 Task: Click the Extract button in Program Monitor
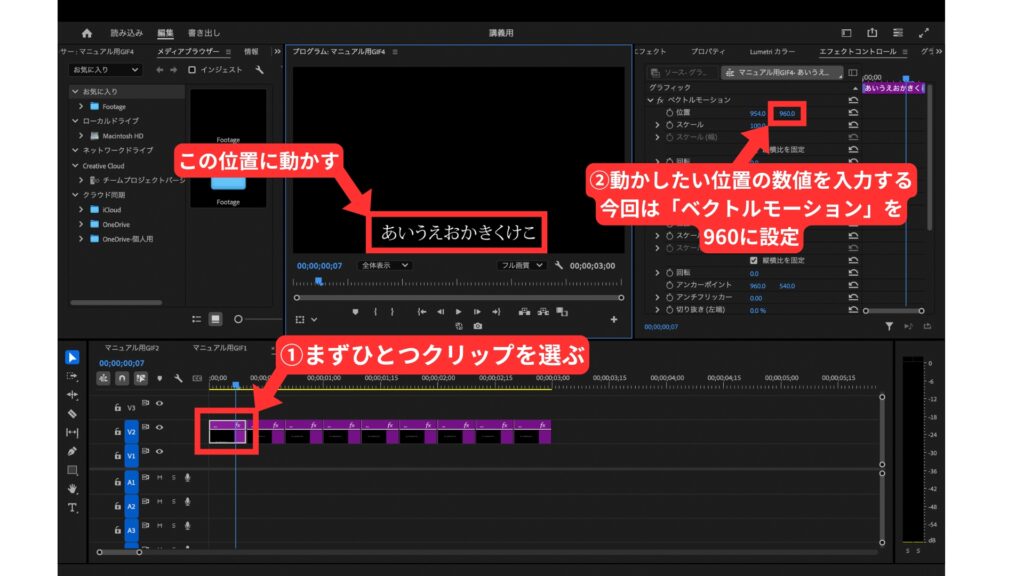pyautogui.click(x=543, y=312)
